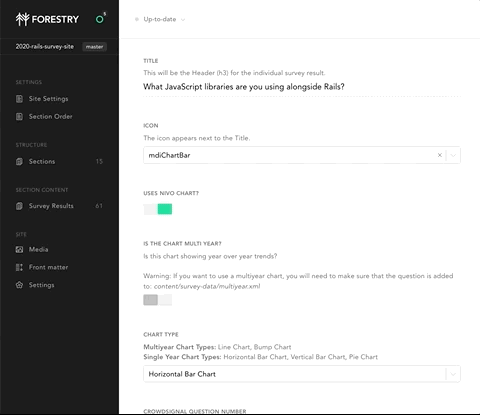Image resolution: width=480 pixels, height=415 pixels.
Task: Click the Survey Results count 61
Action: click(99, 206)
